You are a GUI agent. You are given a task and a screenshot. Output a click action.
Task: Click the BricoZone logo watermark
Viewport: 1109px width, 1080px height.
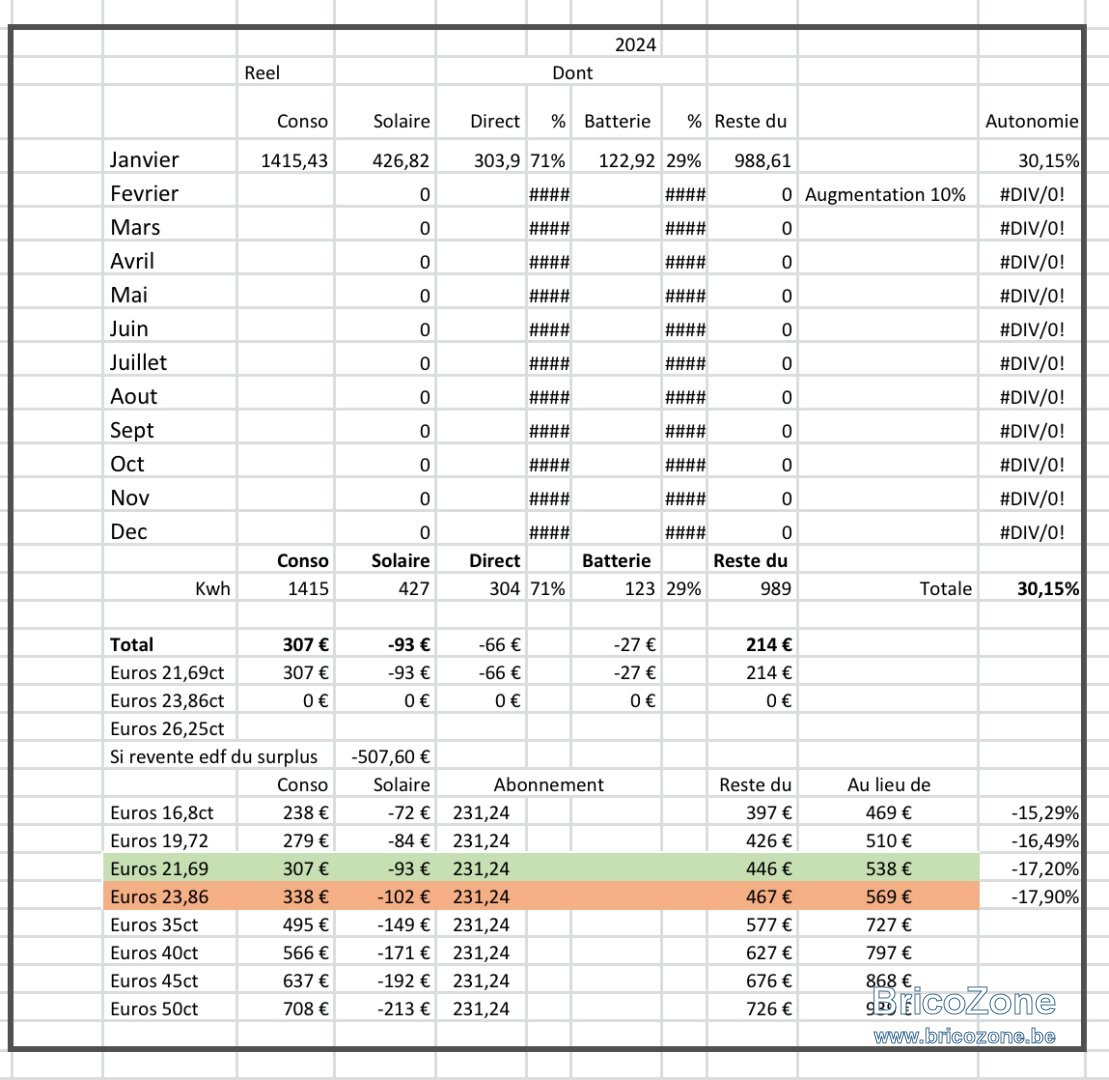coord(963,1001)
